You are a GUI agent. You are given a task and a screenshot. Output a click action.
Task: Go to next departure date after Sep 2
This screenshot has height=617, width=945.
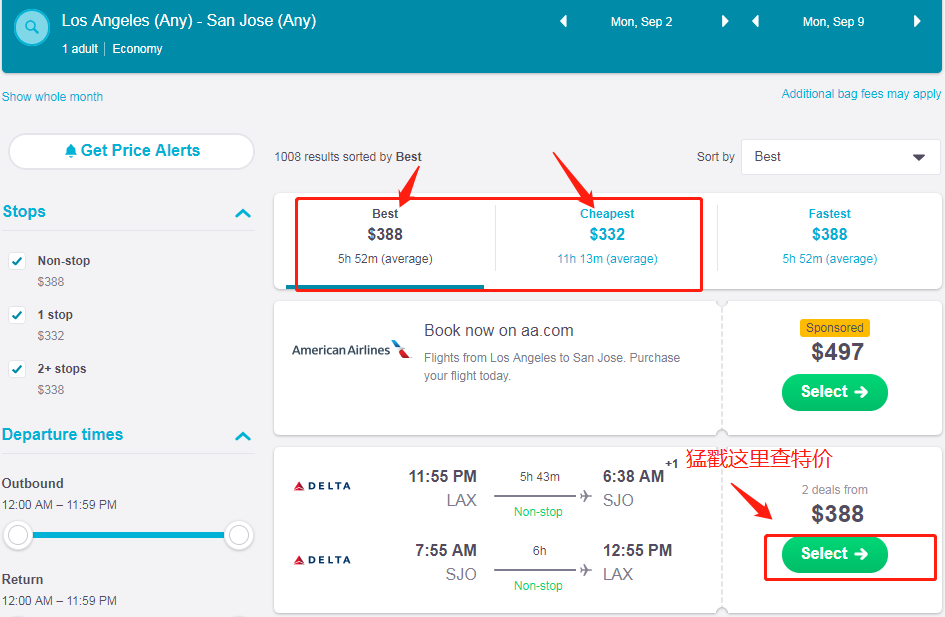[725, 22]
